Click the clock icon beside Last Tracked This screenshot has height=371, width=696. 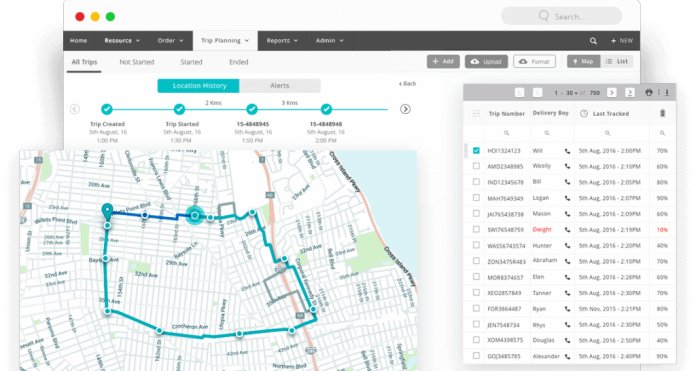coord(584,114)
